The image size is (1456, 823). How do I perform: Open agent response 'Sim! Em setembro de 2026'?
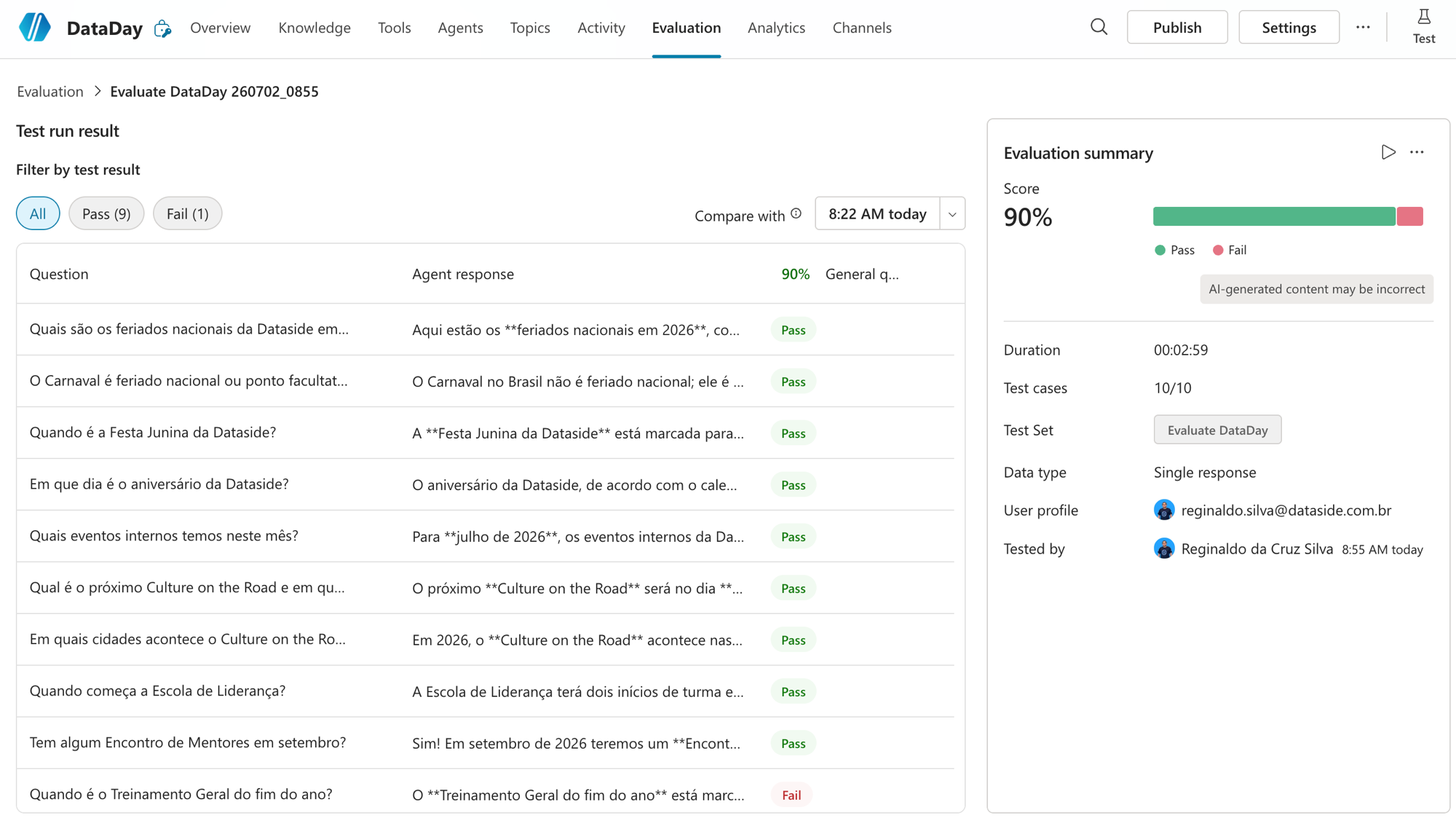(x=576, y=744)
